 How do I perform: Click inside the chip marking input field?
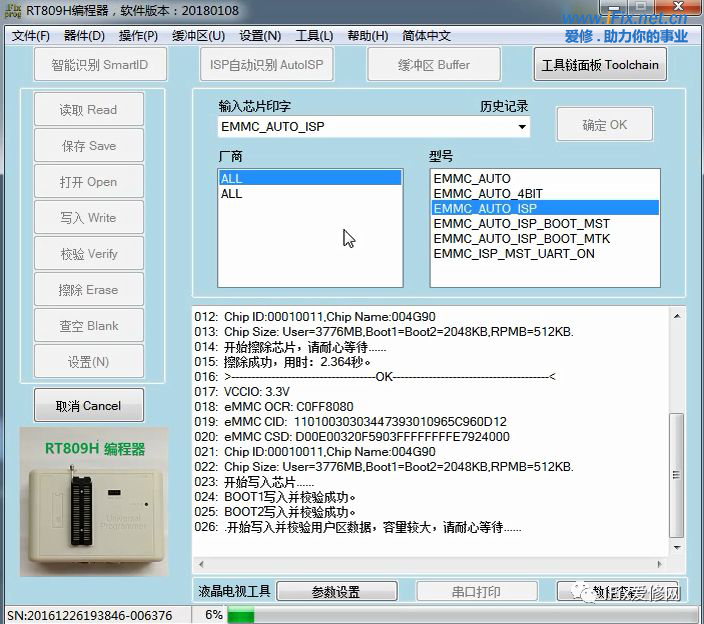pyautogui.click(x=365, y=127)
